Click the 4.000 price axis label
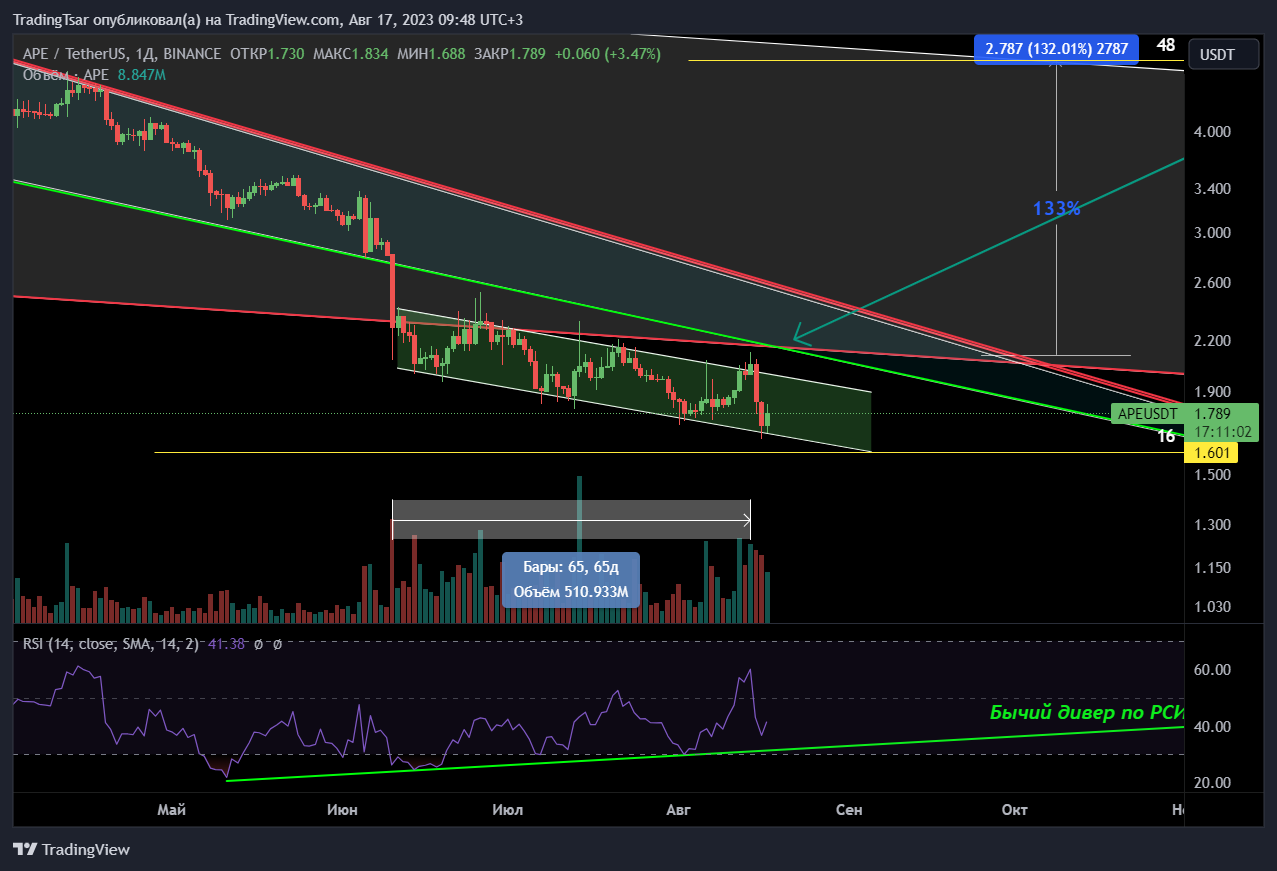Screen dimensions: 1277x871 [1212, 132]
